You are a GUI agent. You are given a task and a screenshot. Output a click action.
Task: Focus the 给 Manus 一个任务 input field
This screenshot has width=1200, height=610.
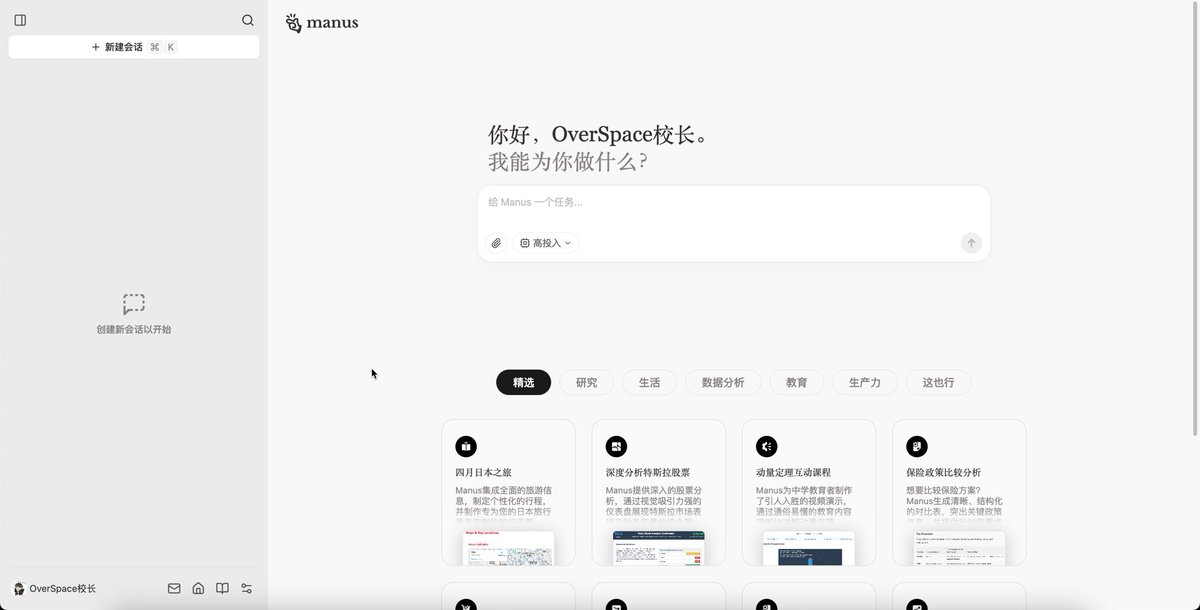pos(733,202)
